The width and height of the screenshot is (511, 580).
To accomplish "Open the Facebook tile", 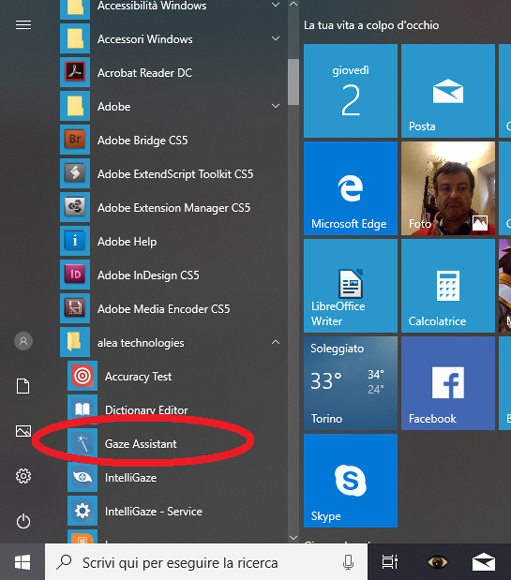I will coord(448,383).
